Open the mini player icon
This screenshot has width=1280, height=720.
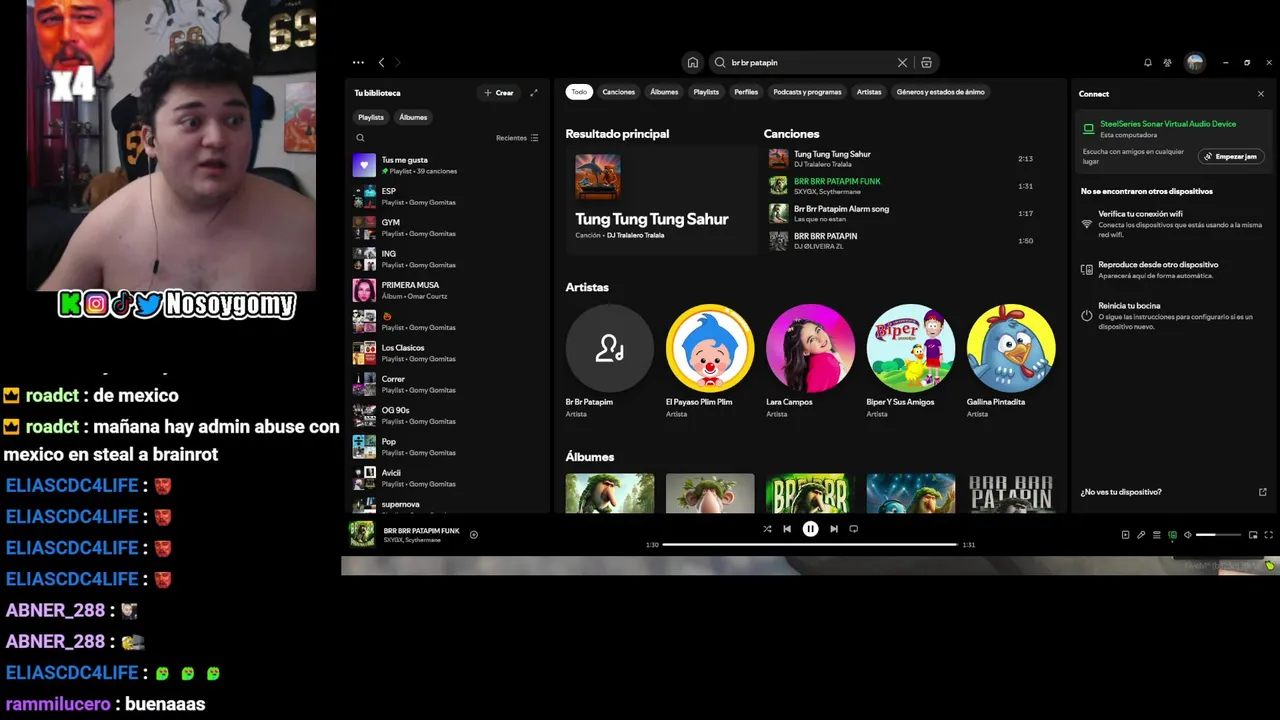click(x=1253, y=535)
